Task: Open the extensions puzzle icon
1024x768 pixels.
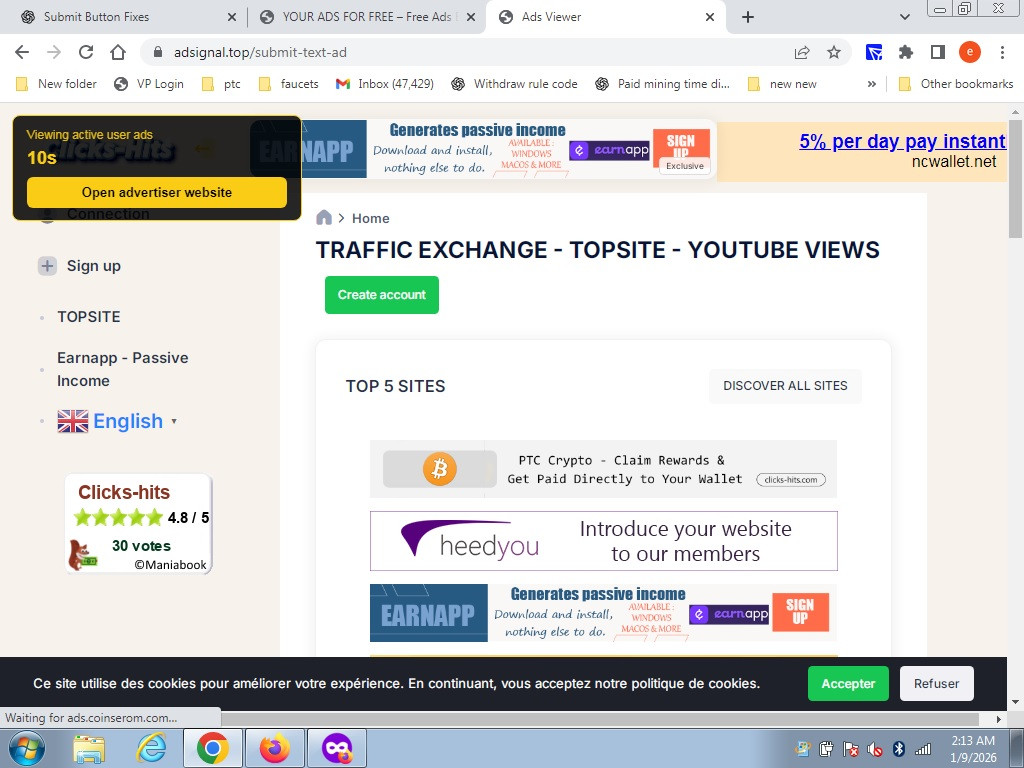Action: pos(906,52)
